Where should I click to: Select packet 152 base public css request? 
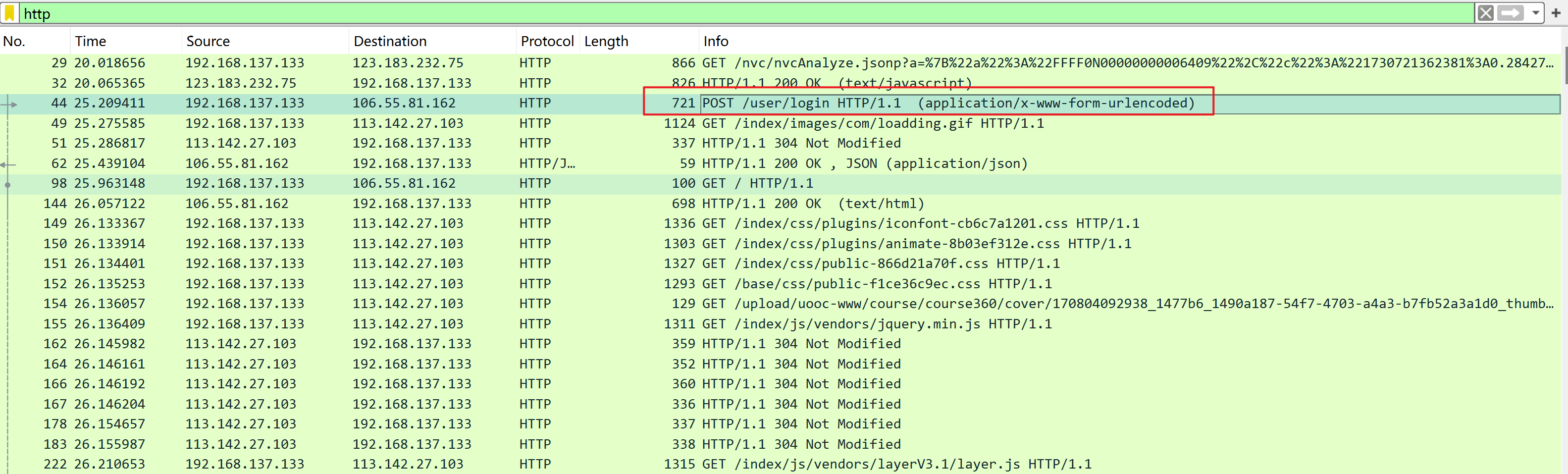[x=780, y=283]
